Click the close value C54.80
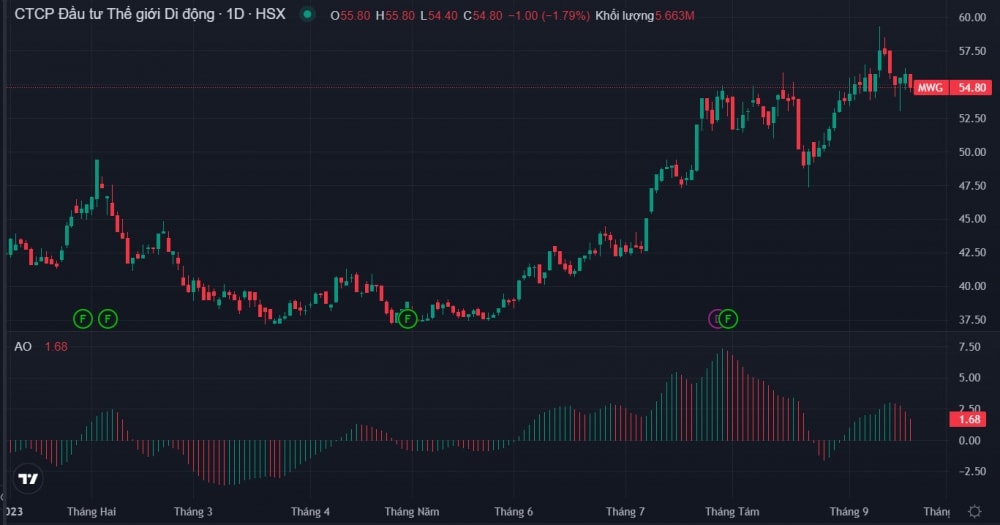This screenshot has width=1000, height=525. (x=483, y=15)
